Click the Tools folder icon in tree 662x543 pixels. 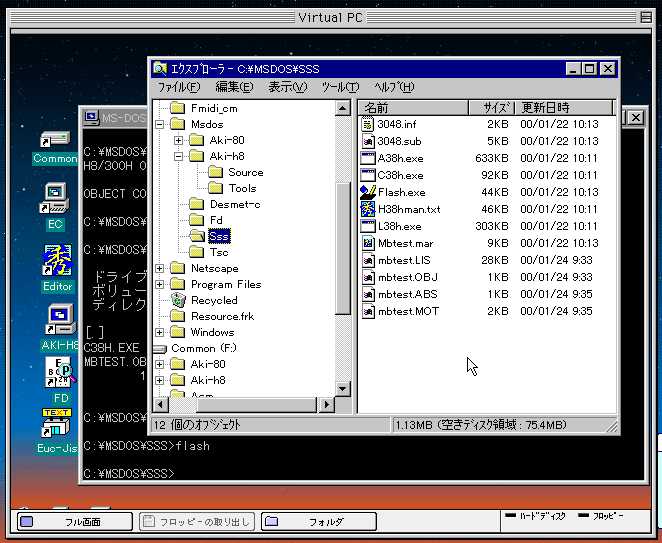coord(215,188)
